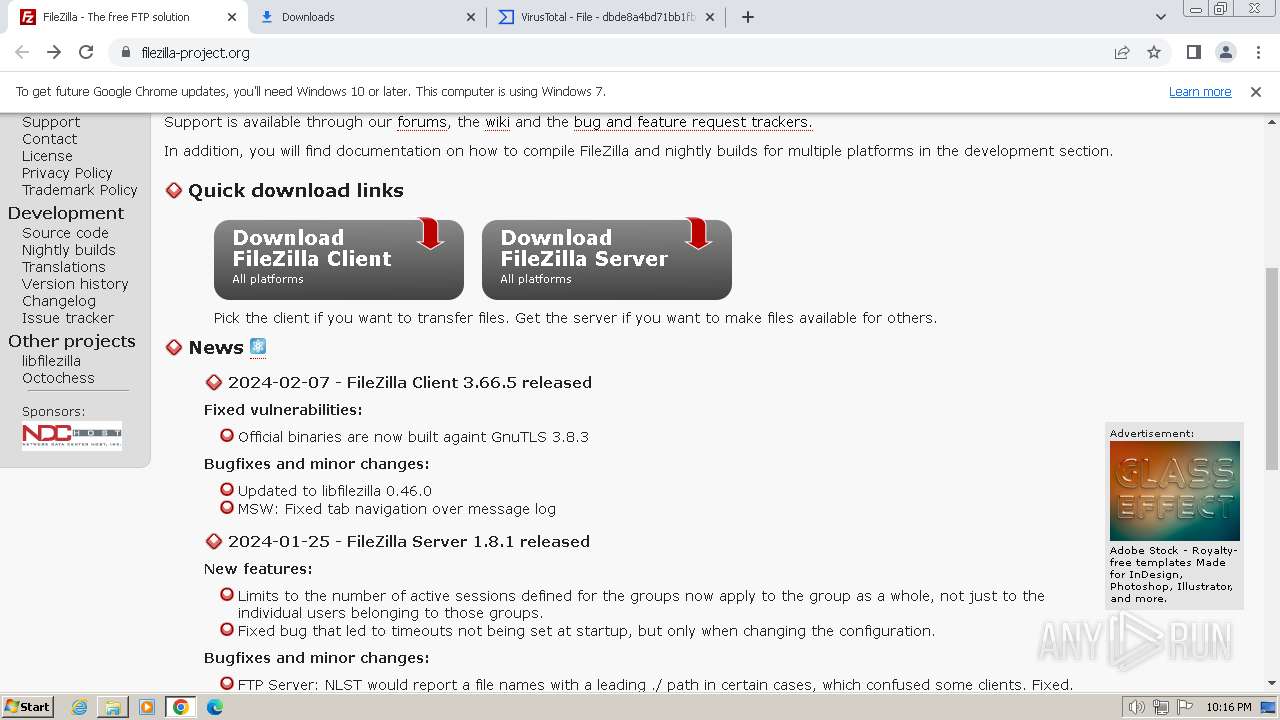Dismiss the Chrome update notice
Viewport: 1280px width, 720px height.
click(x=1256, y=91)
